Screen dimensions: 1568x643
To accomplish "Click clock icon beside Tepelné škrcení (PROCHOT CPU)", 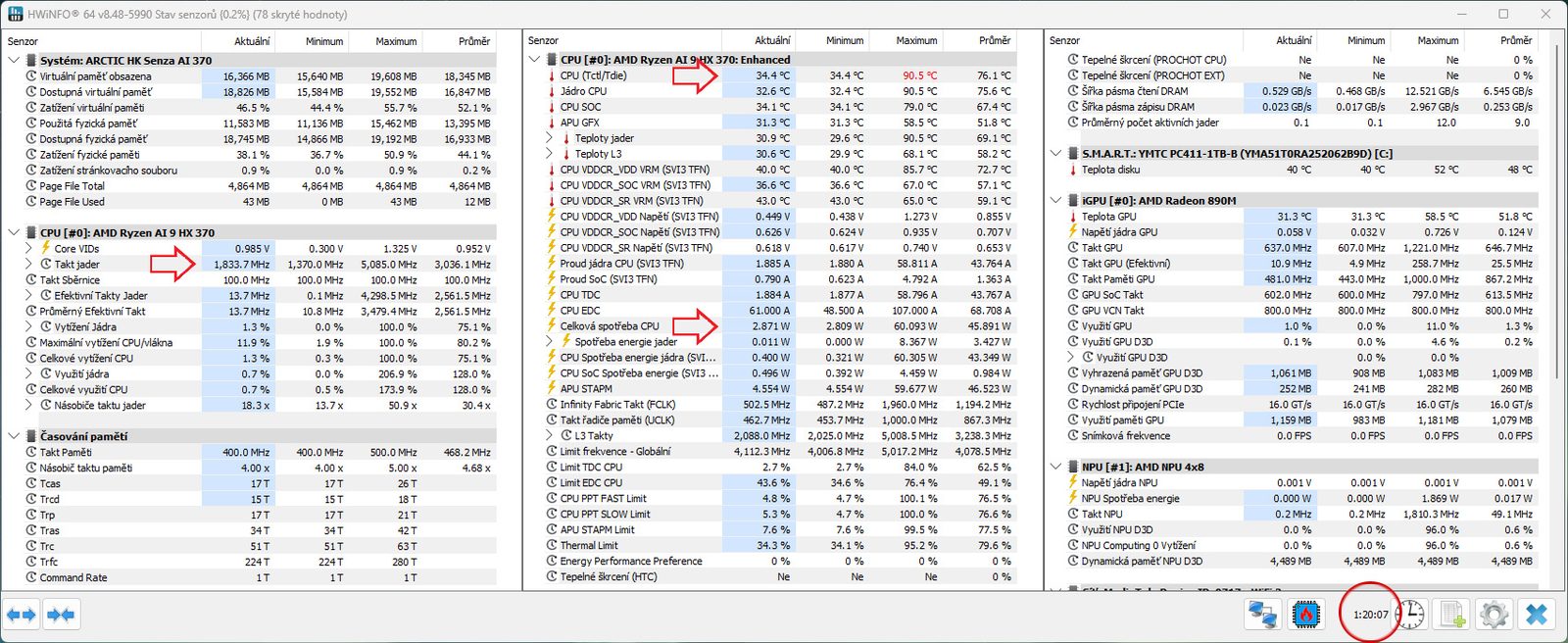I will tap(1072, 60).
